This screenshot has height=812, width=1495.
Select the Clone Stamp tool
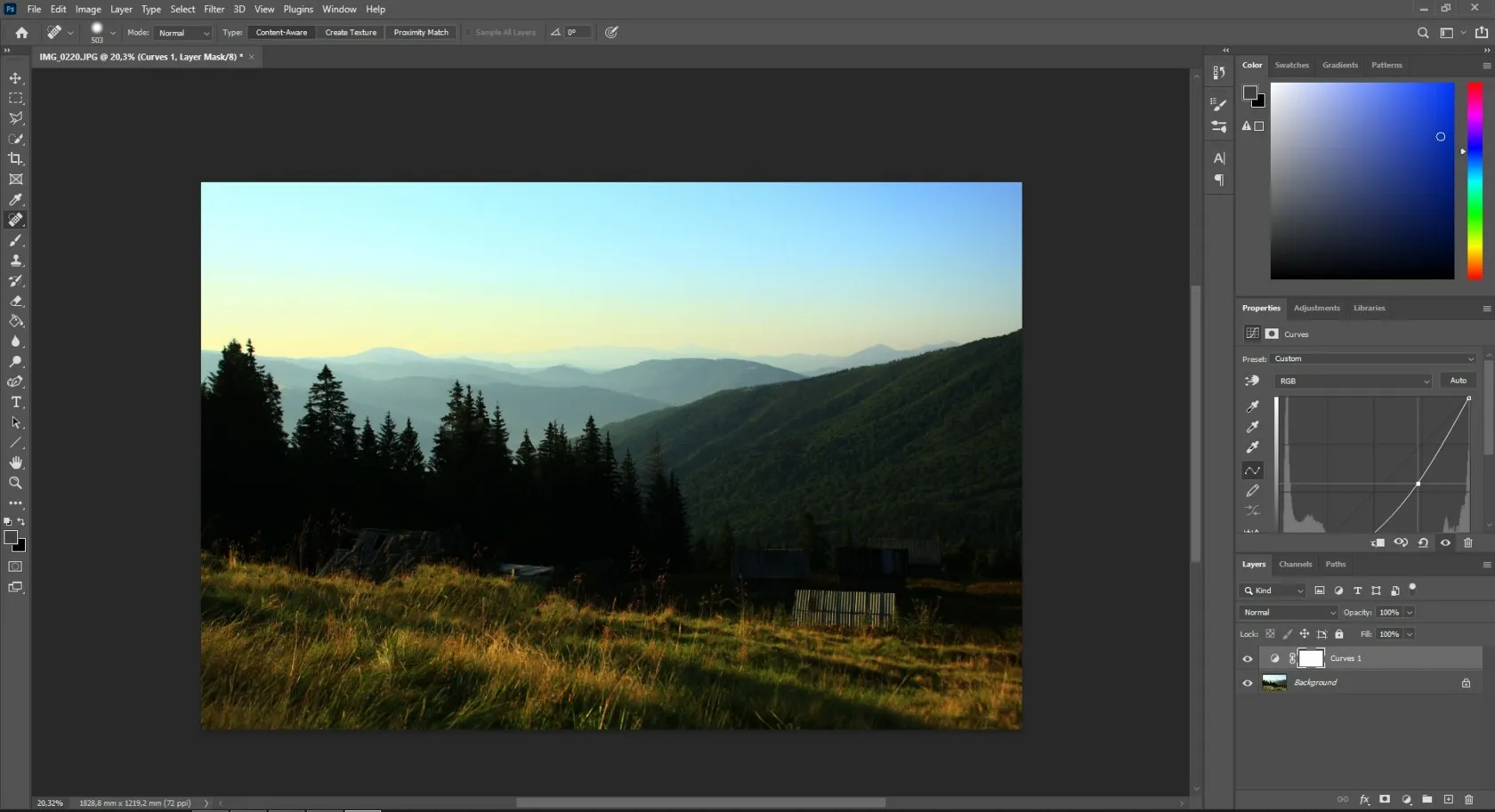[16, 261]
